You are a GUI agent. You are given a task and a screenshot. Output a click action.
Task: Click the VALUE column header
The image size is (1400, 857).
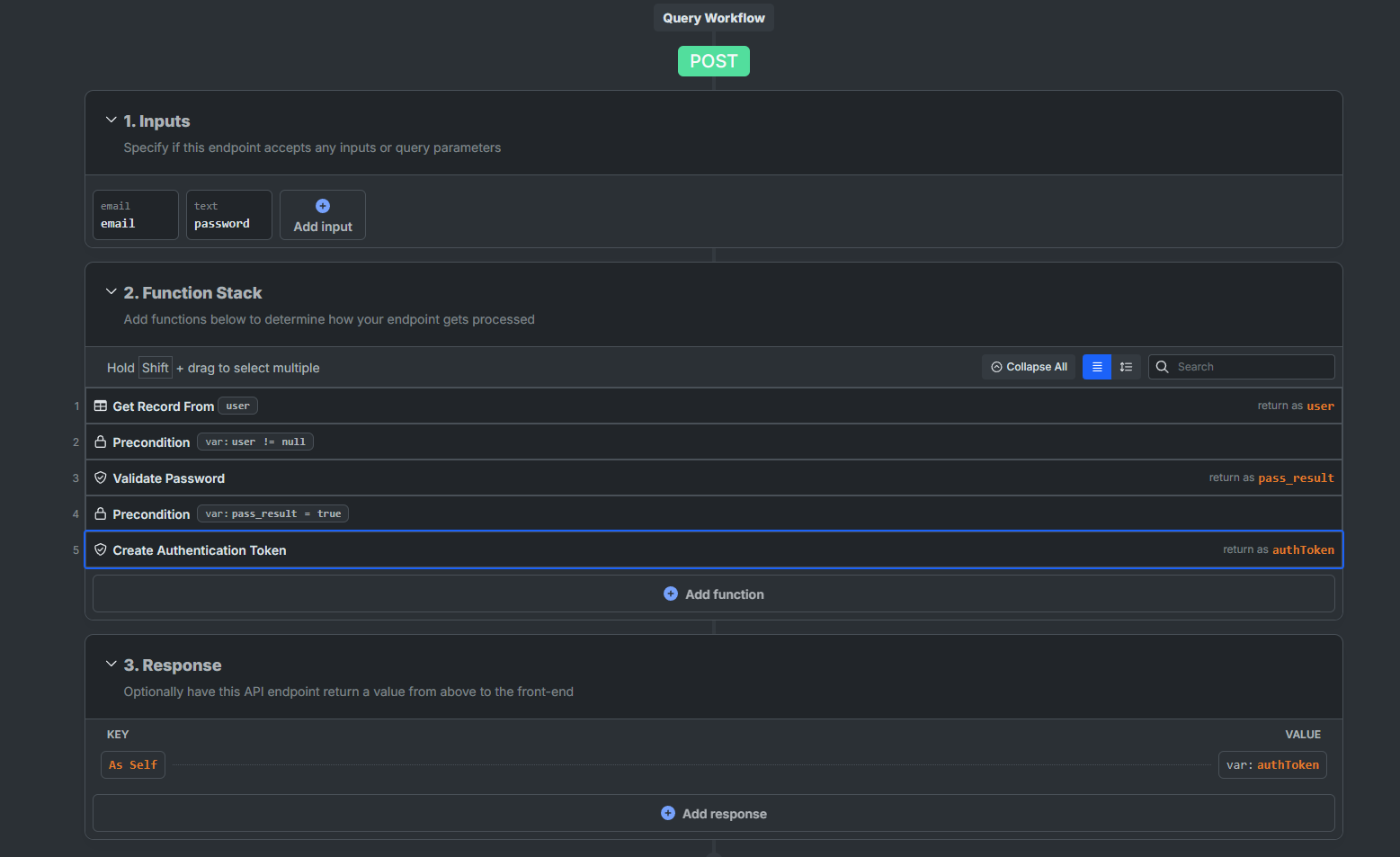[x=1303, y=735]
